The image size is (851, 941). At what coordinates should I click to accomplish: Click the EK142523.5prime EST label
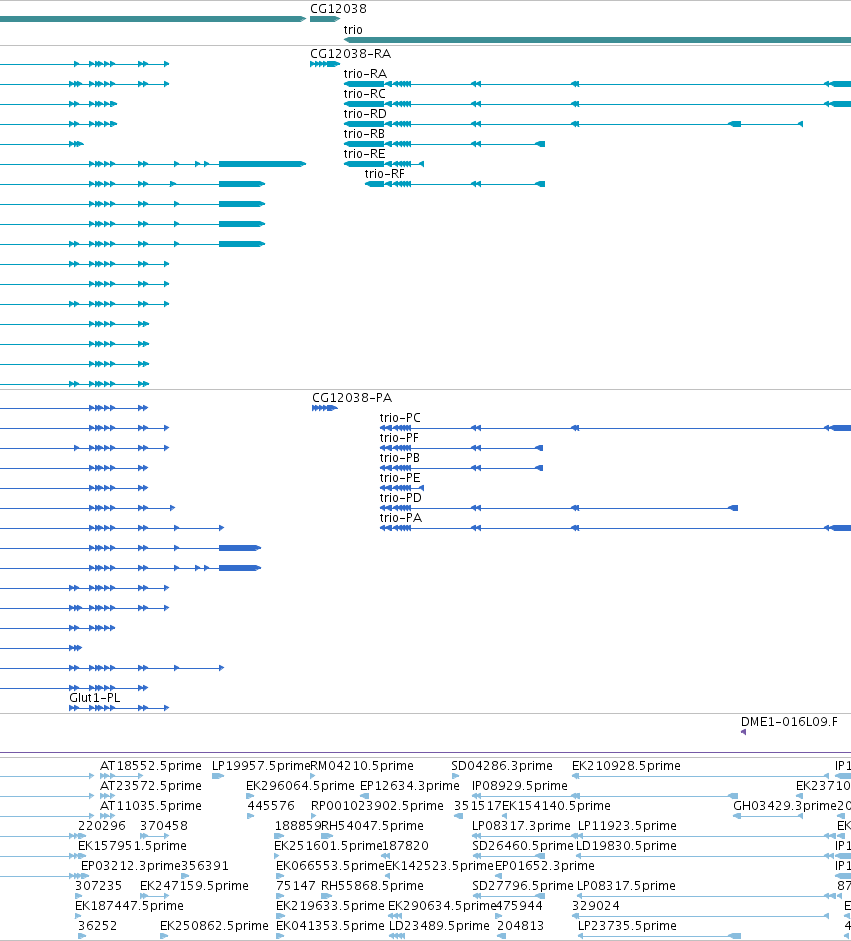click(x=439, y=865)
